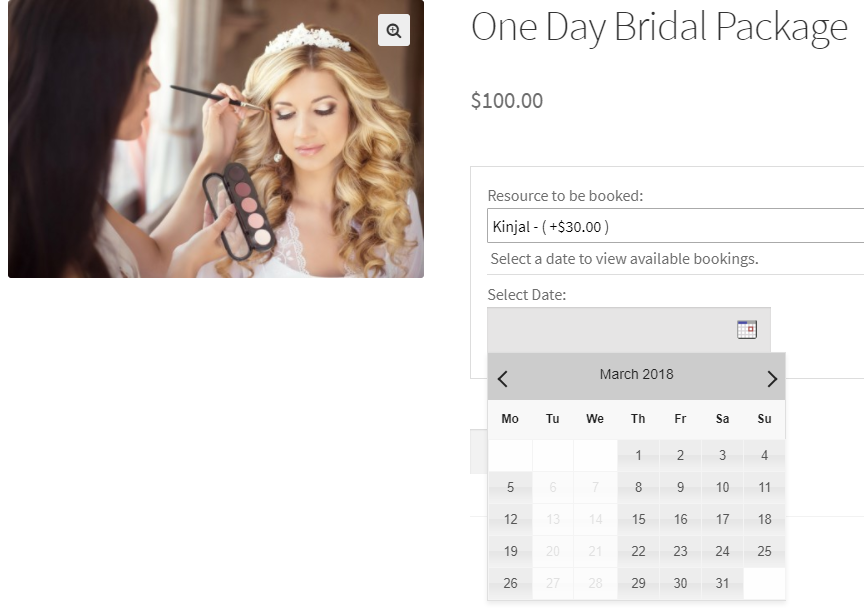Choose March 15 date
This screenshot has width=864, height=610.
pyautogui.click(x=638, y=519)
